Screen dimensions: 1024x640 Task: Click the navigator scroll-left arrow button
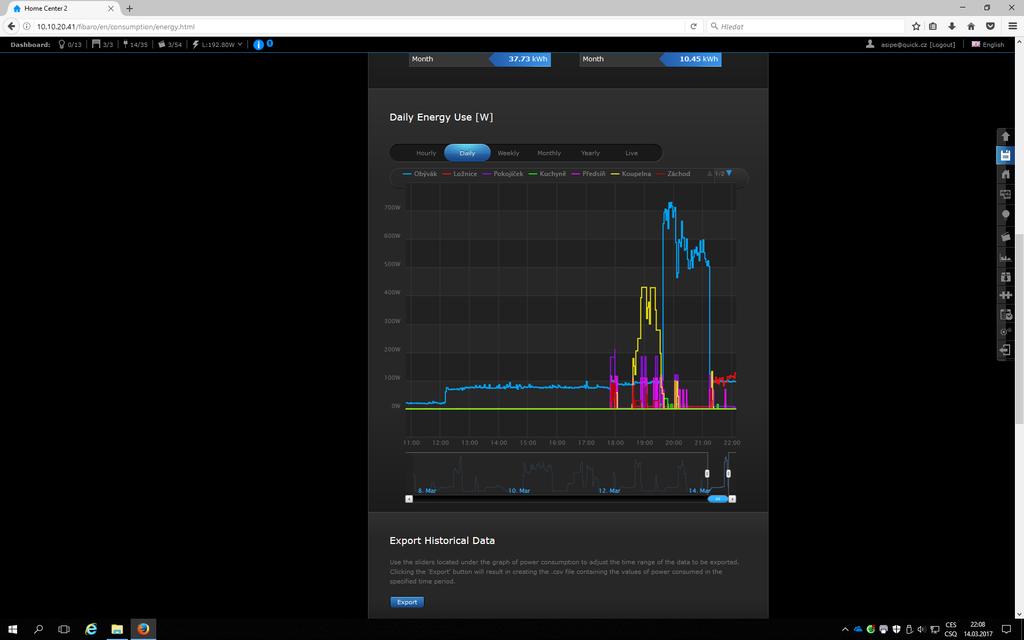409,499
